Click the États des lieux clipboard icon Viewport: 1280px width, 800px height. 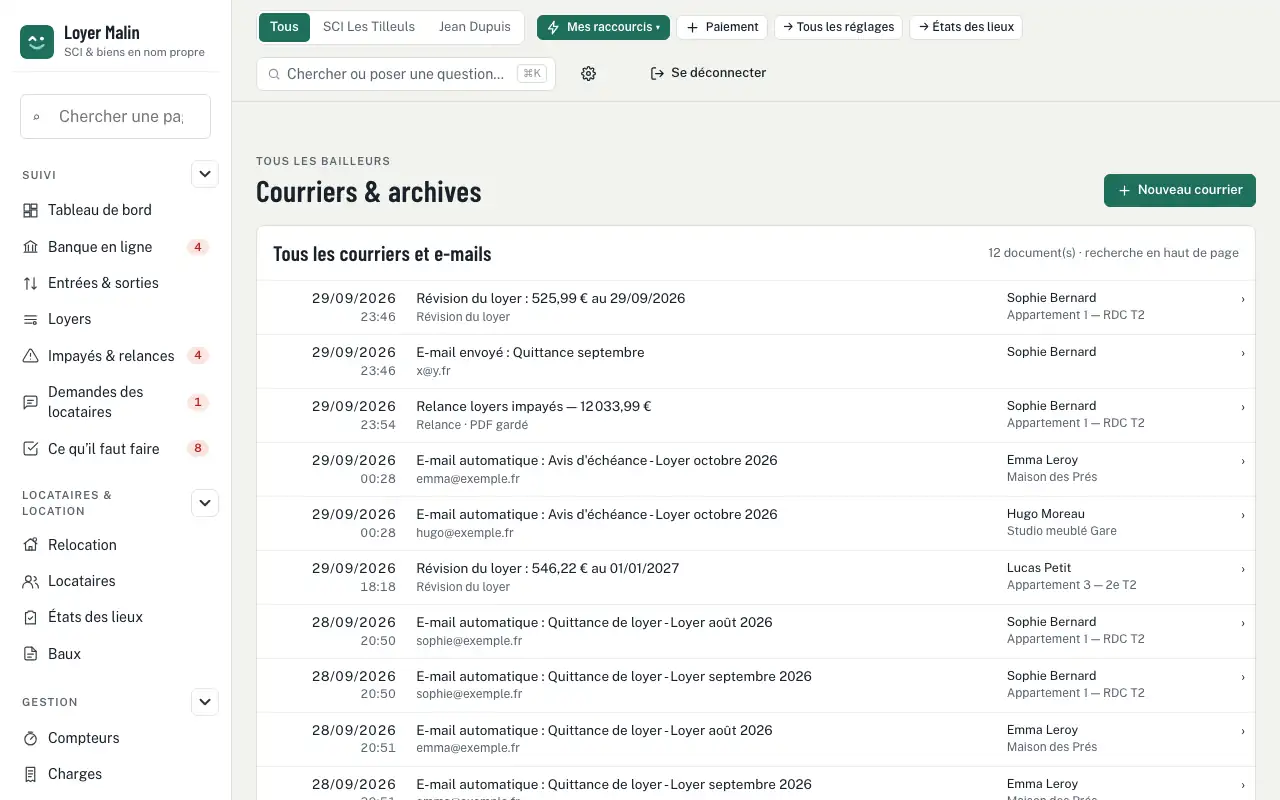[x=30, y=617]
